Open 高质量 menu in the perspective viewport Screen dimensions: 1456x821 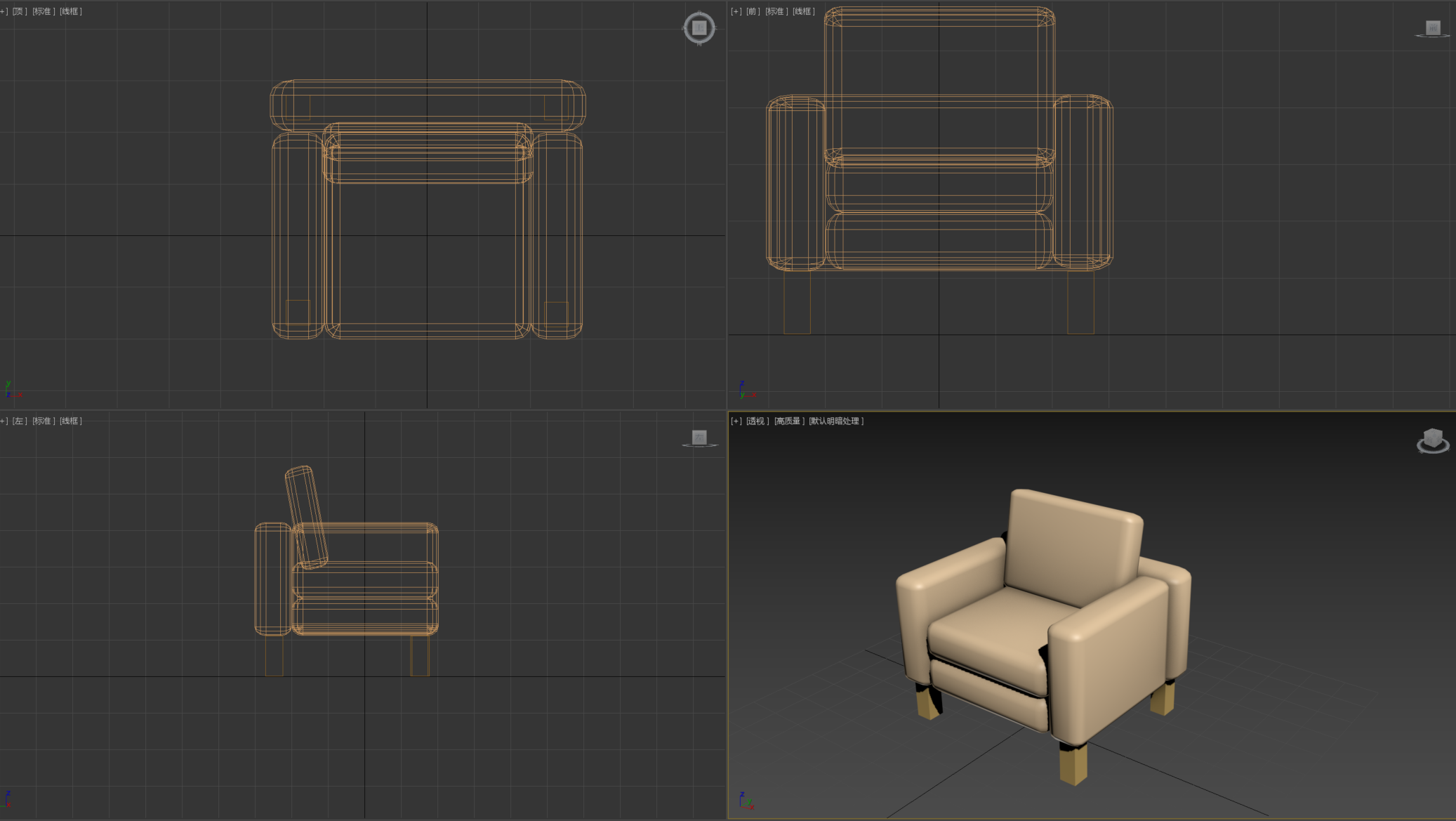point(789,421)
